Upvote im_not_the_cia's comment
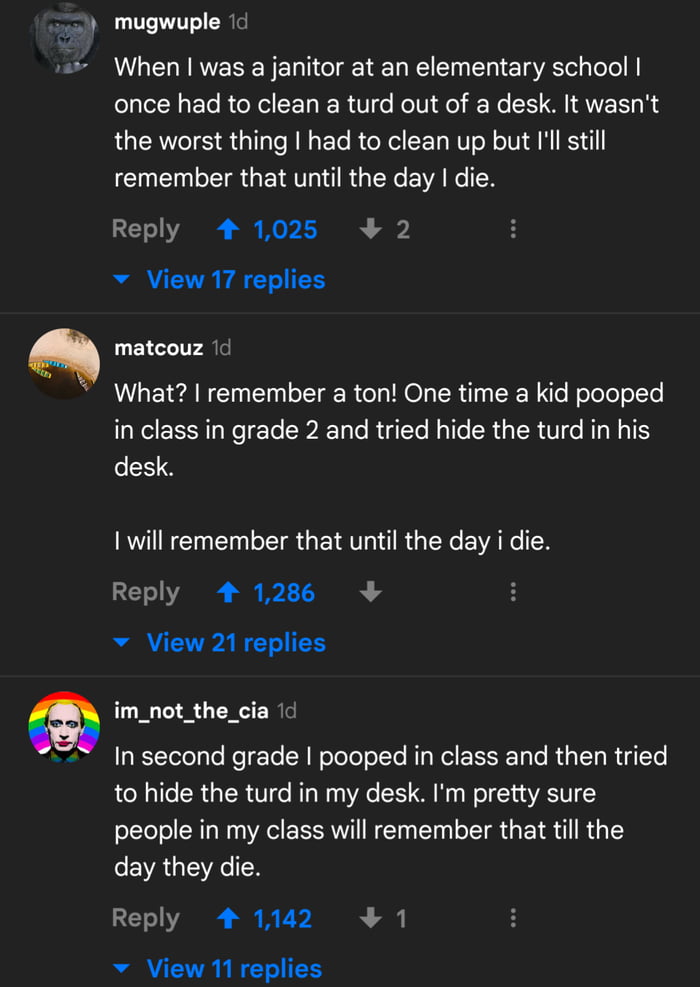The width and height of the screenshot is (700, 987). [228, 919]
